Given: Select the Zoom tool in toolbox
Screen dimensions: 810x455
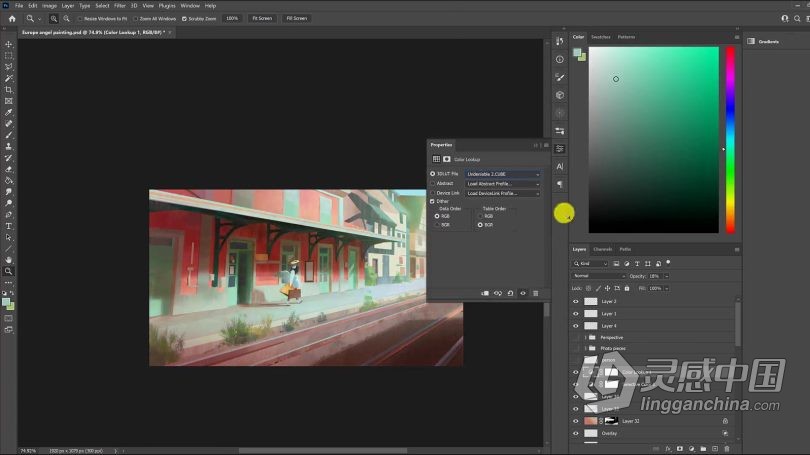Looking at the screenshot, I should [9, 271].
